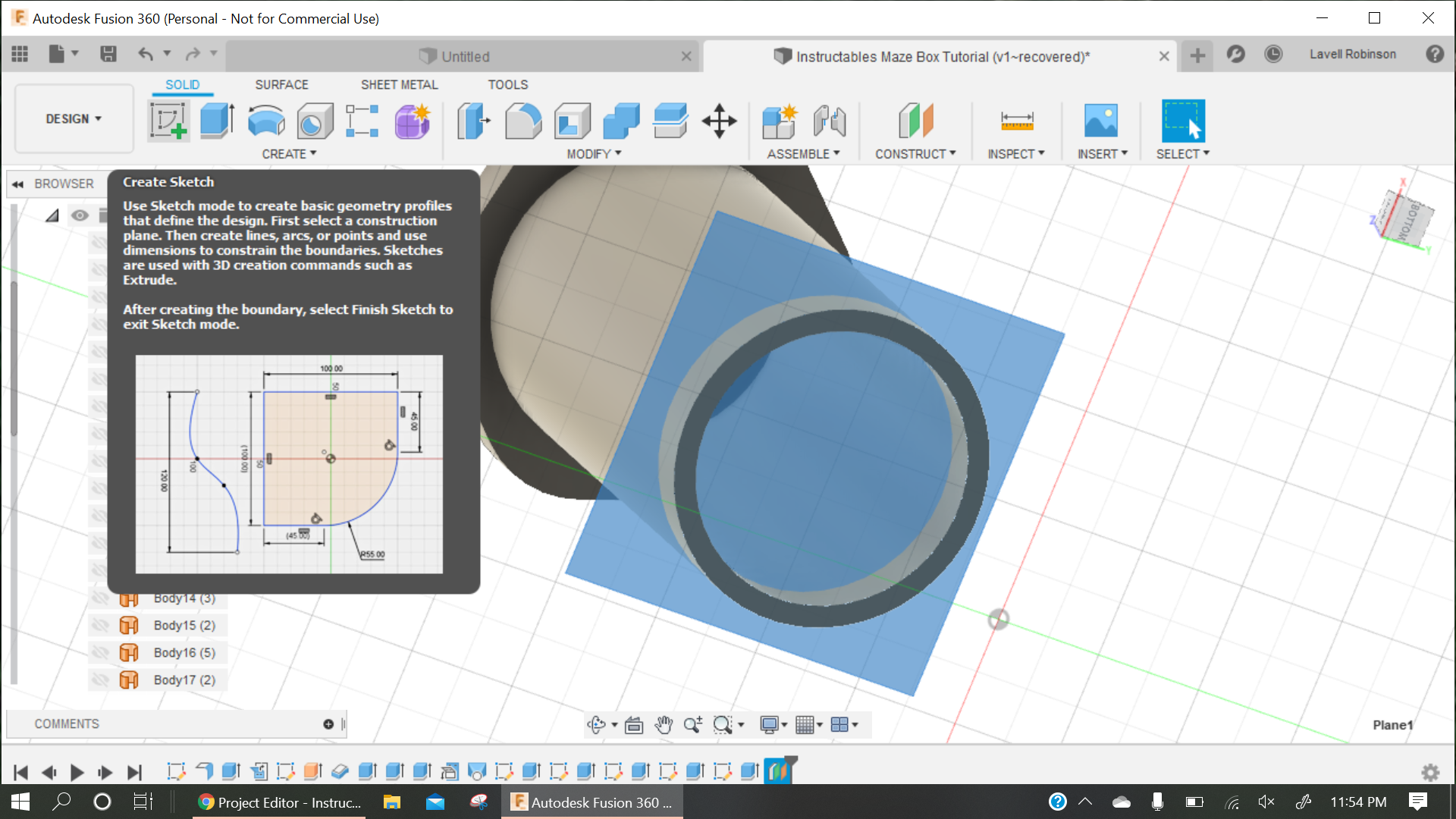Open the DESIGN workspace dropdown
1456x819 pixels.
point(74,119)
